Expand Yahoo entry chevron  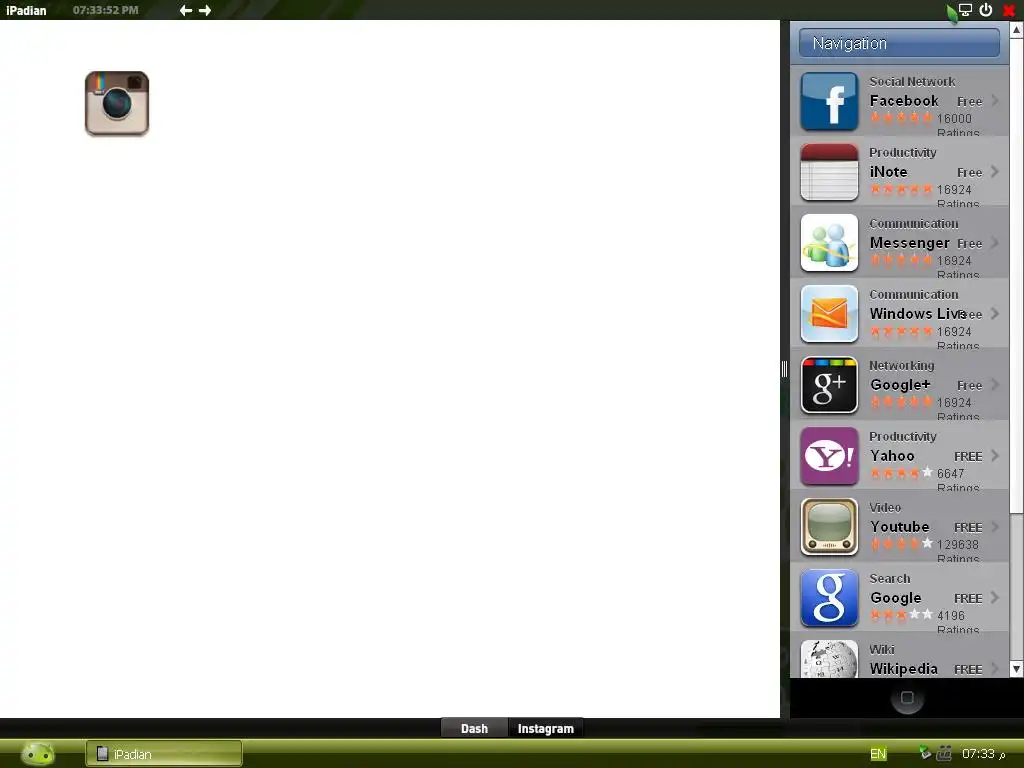pos(995,456)
